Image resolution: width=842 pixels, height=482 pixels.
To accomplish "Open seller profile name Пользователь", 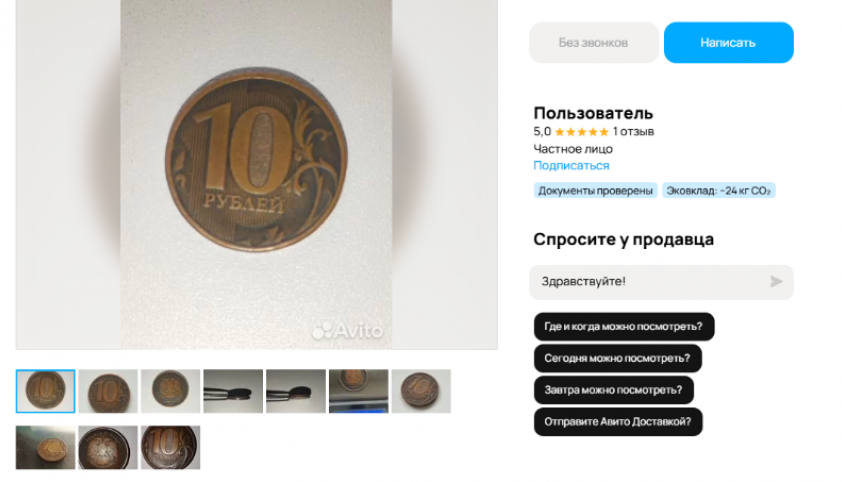I will (x=593, y=113).
